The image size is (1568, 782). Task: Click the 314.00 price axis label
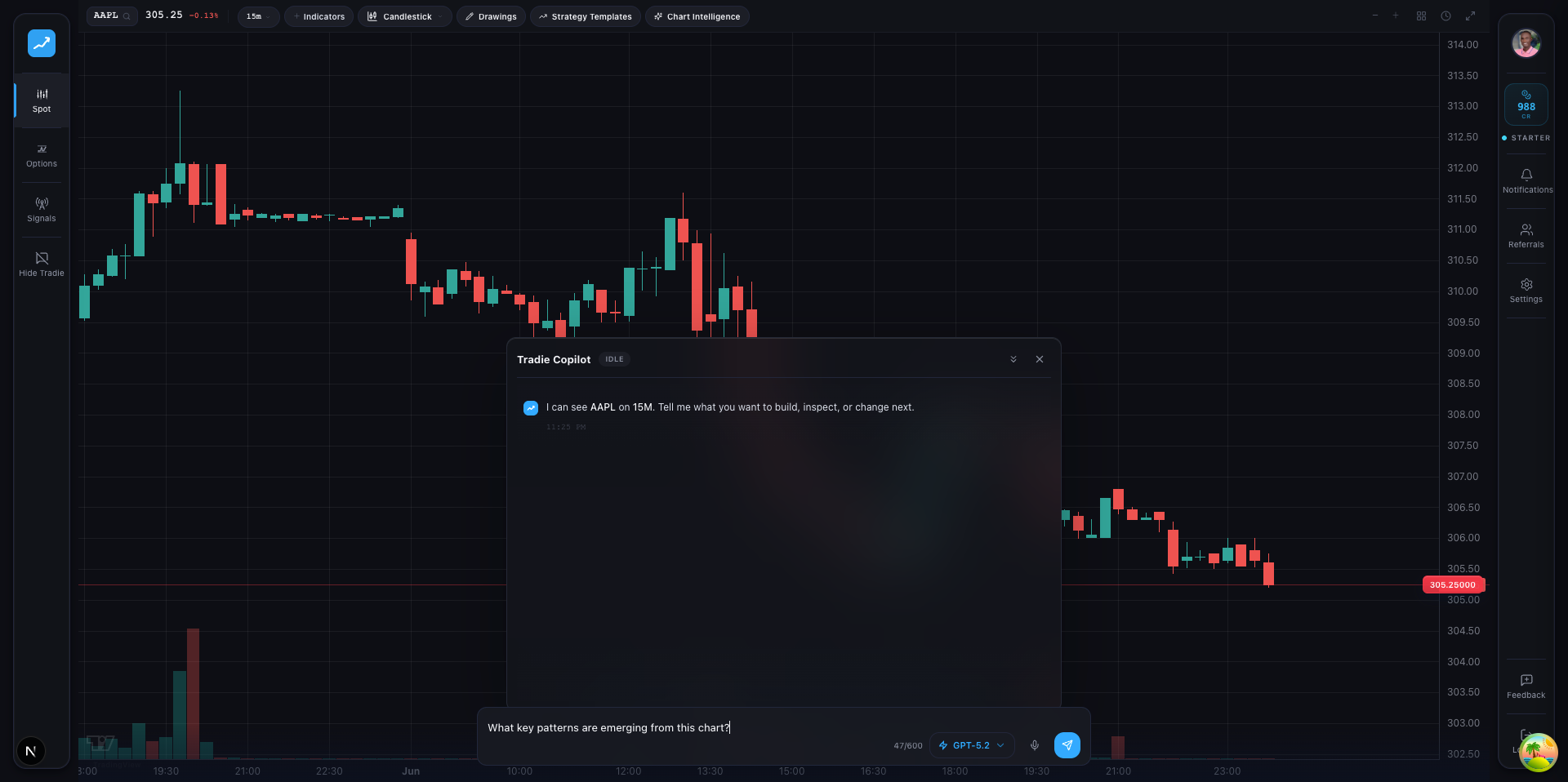1463,45
